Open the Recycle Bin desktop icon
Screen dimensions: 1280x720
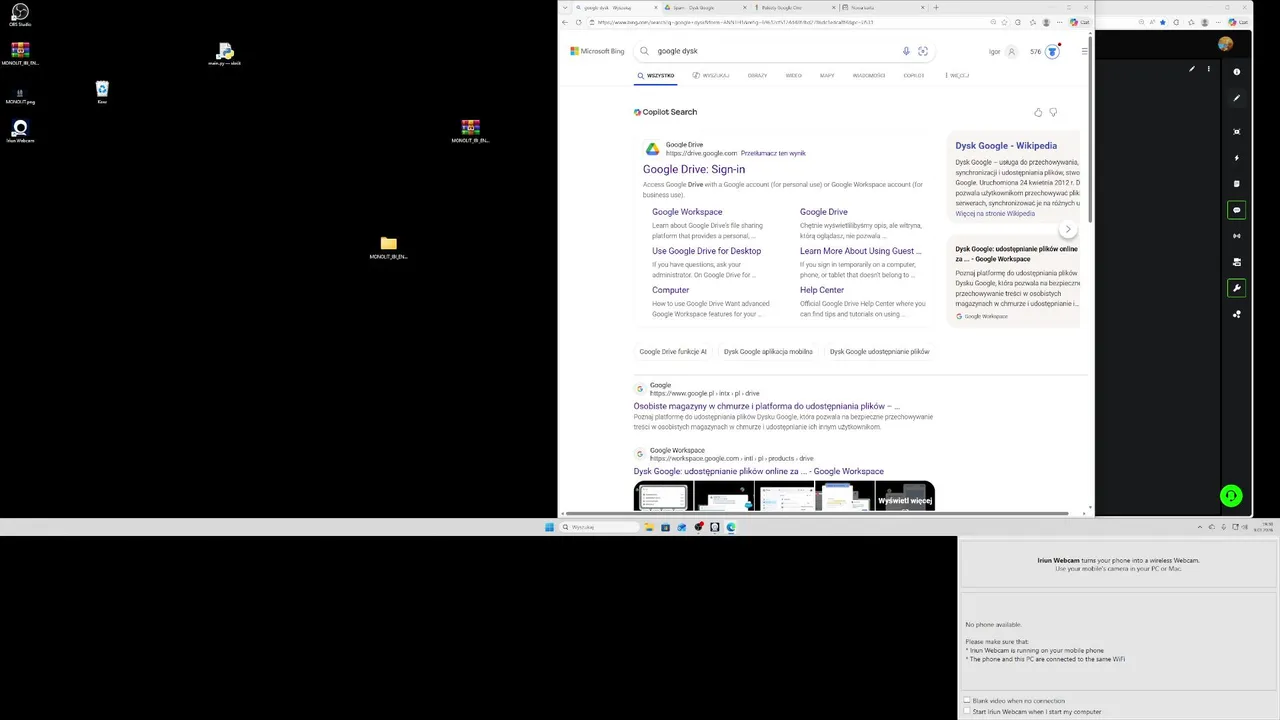(102, 92)
